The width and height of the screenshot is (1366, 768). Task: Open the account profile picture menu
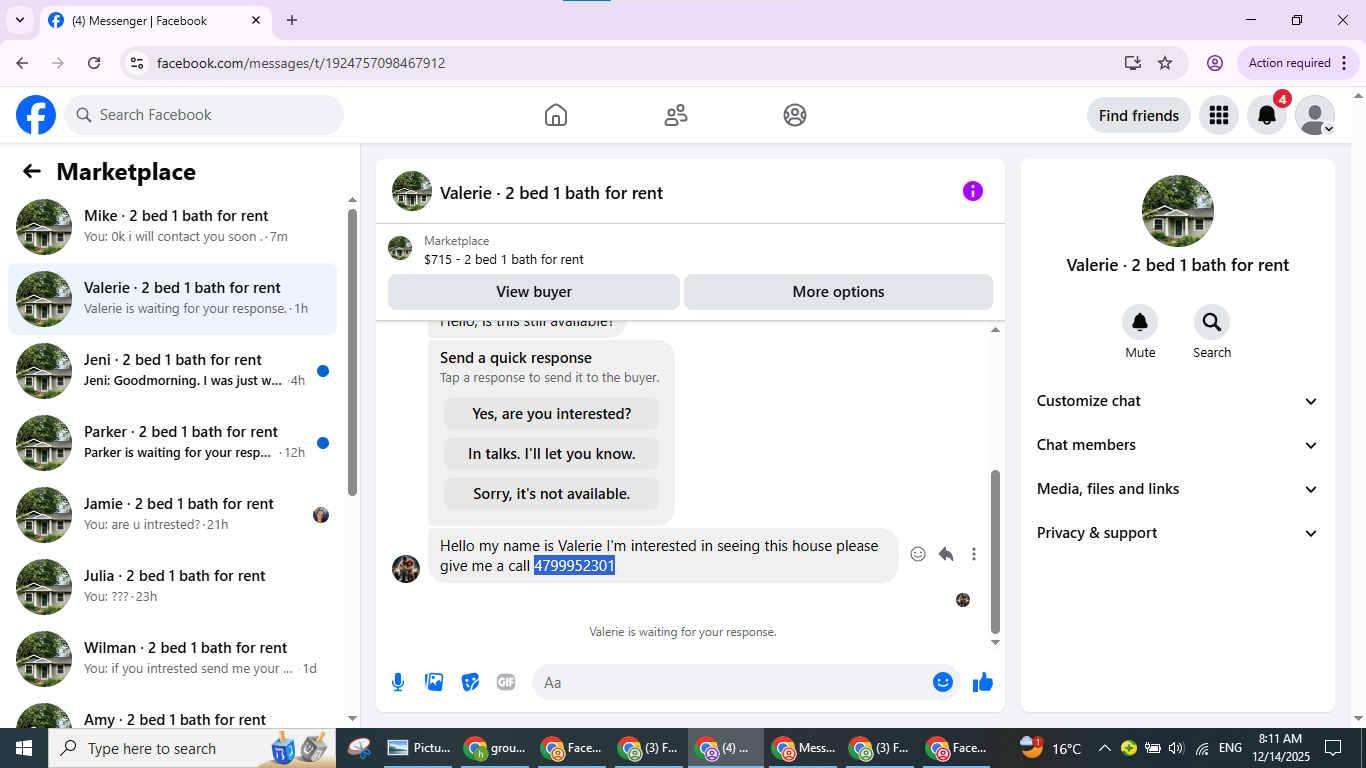[x=1315, y=115]
